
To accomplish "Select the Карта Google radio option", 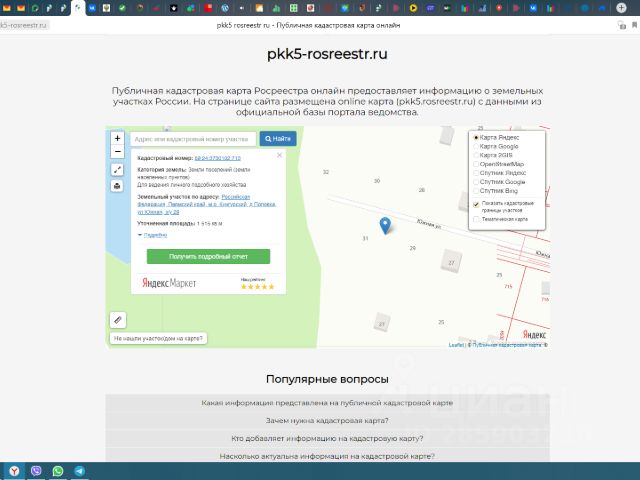I will pos(476,146).
